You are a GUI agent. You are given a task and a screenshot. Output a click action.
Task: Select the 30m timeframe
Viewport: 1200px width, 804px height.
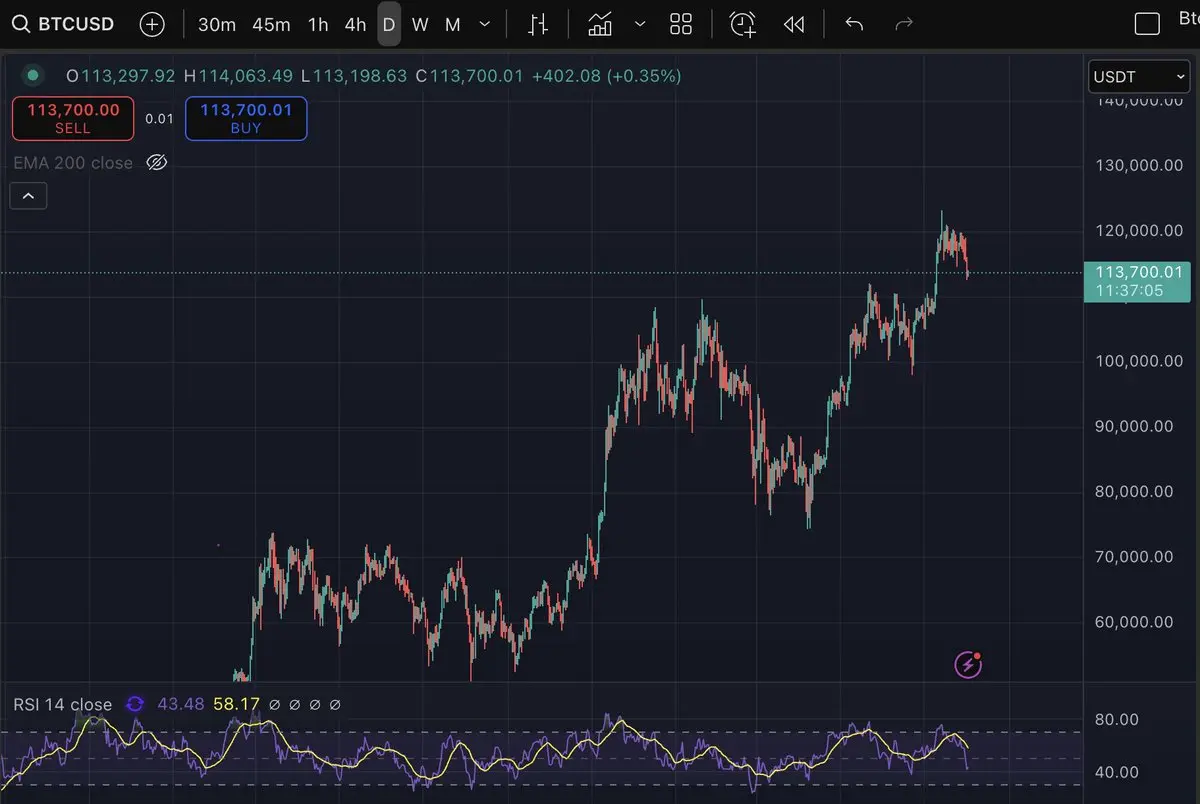[217, 24]
